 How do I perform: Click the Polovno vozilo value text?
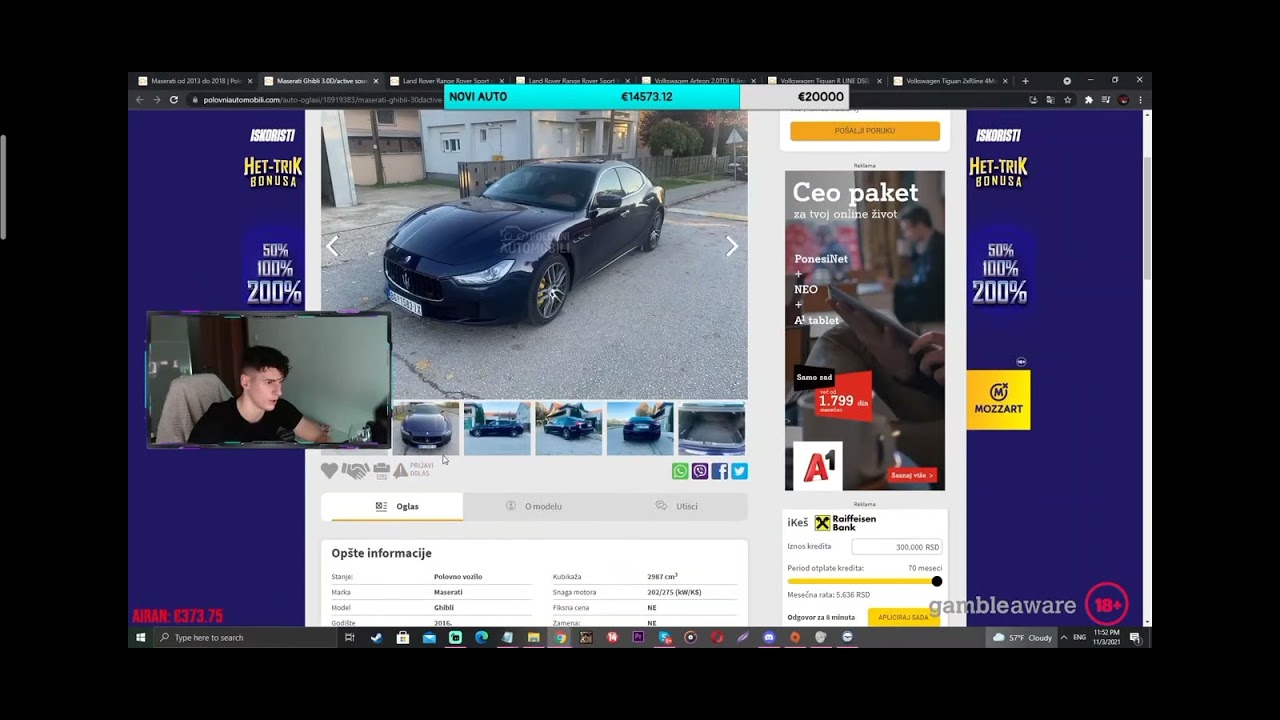point(458,577)
